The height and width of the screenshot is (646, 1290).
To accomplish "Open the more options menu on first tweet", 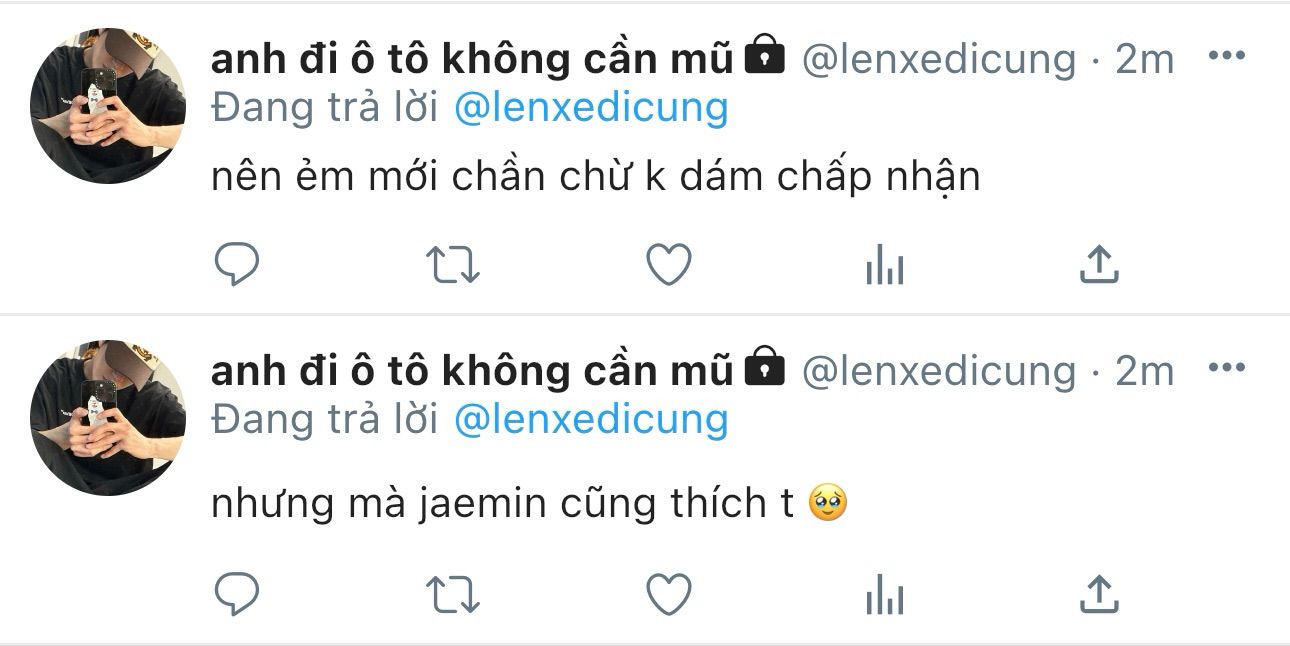I will 1226,56.
